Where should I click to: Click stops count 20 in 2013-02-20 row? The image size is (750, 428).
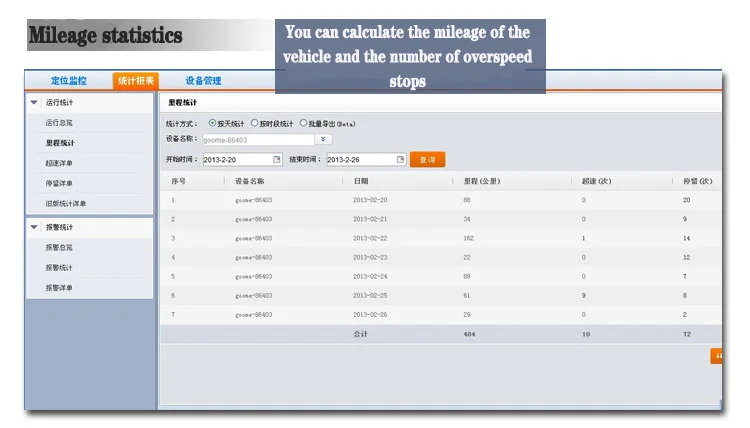(686, 200)
